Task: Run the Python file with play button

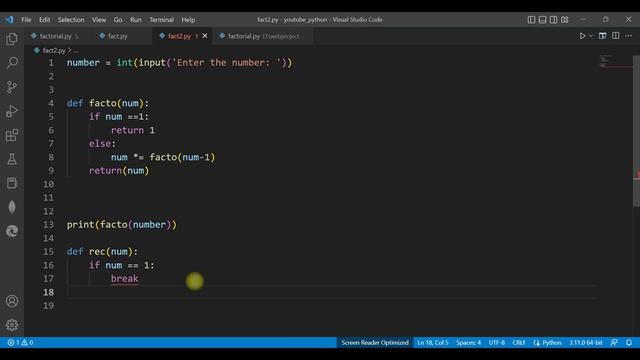Action: 582,36
